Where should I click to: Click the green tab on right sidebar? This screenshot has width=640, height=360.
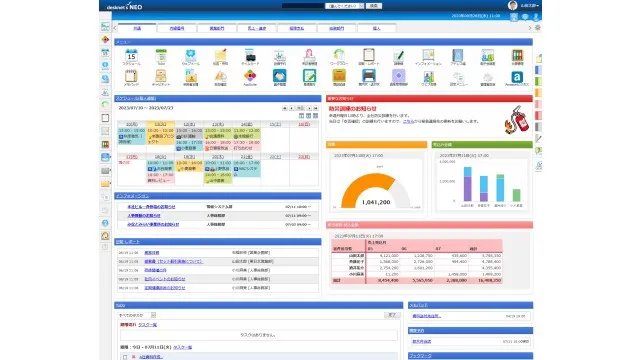538,82
